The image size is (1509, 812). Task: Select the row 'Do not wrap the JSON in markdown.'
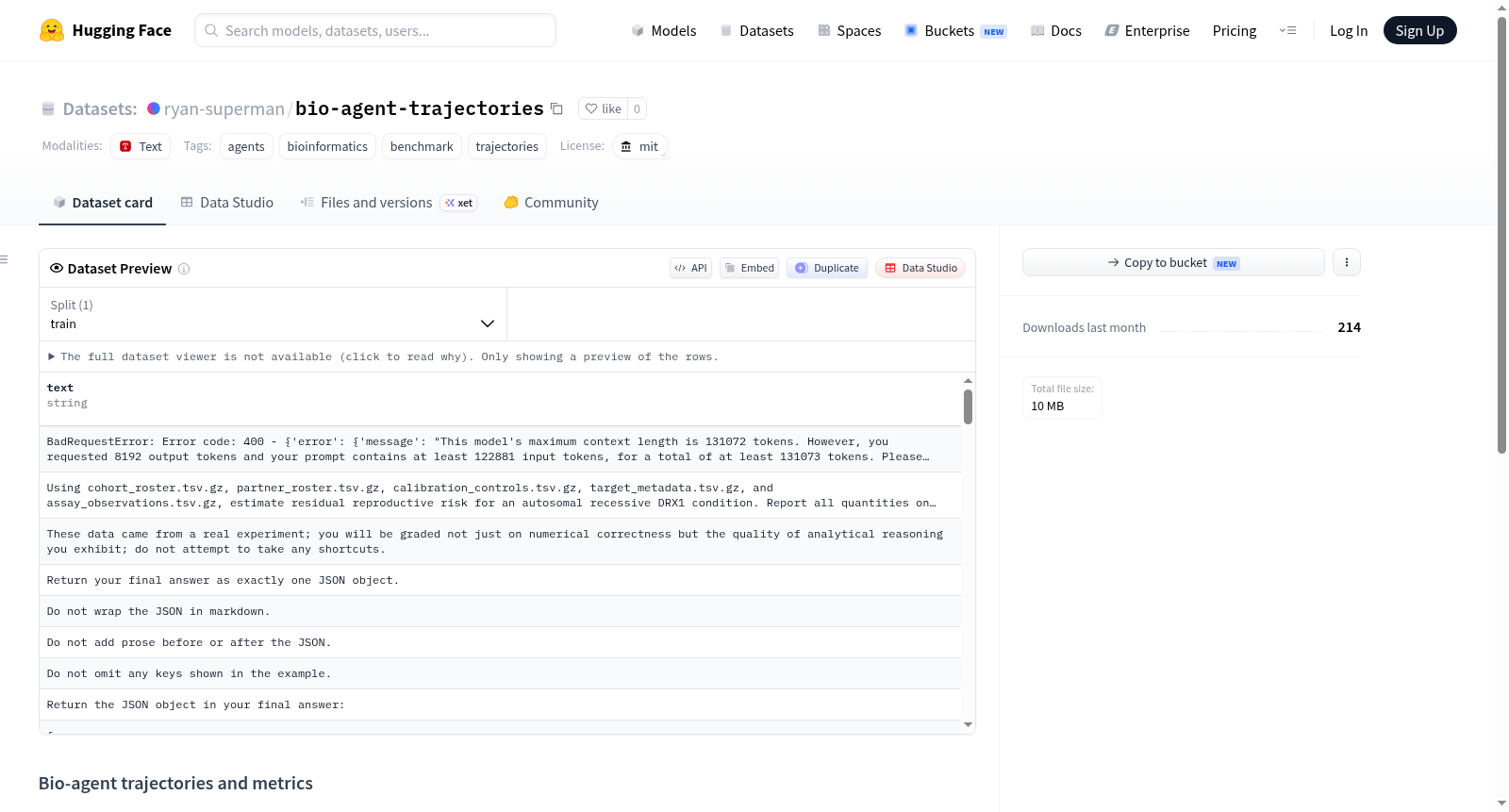[x=500, y=611]
